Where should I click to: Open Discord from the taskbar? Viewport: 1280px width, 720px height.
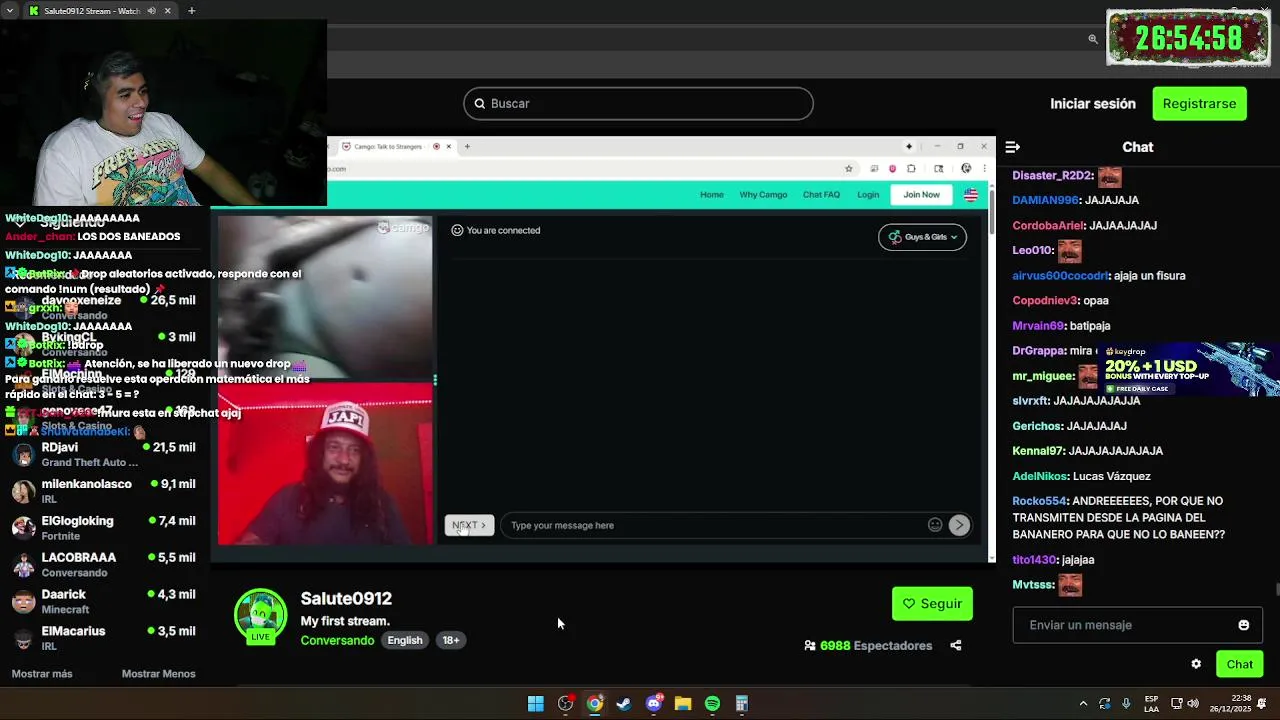pyautogui.click(x=654, y=704)
